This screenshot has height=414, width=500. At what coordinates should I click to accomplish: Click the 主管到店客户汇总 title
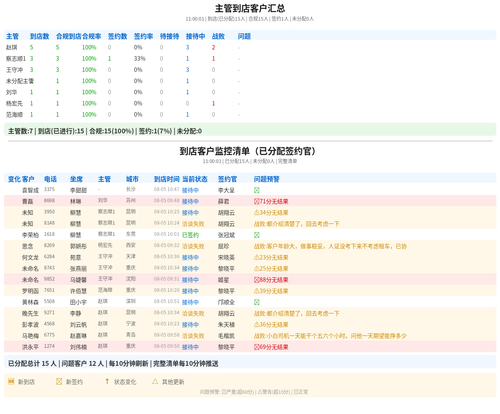pos(250,8)
